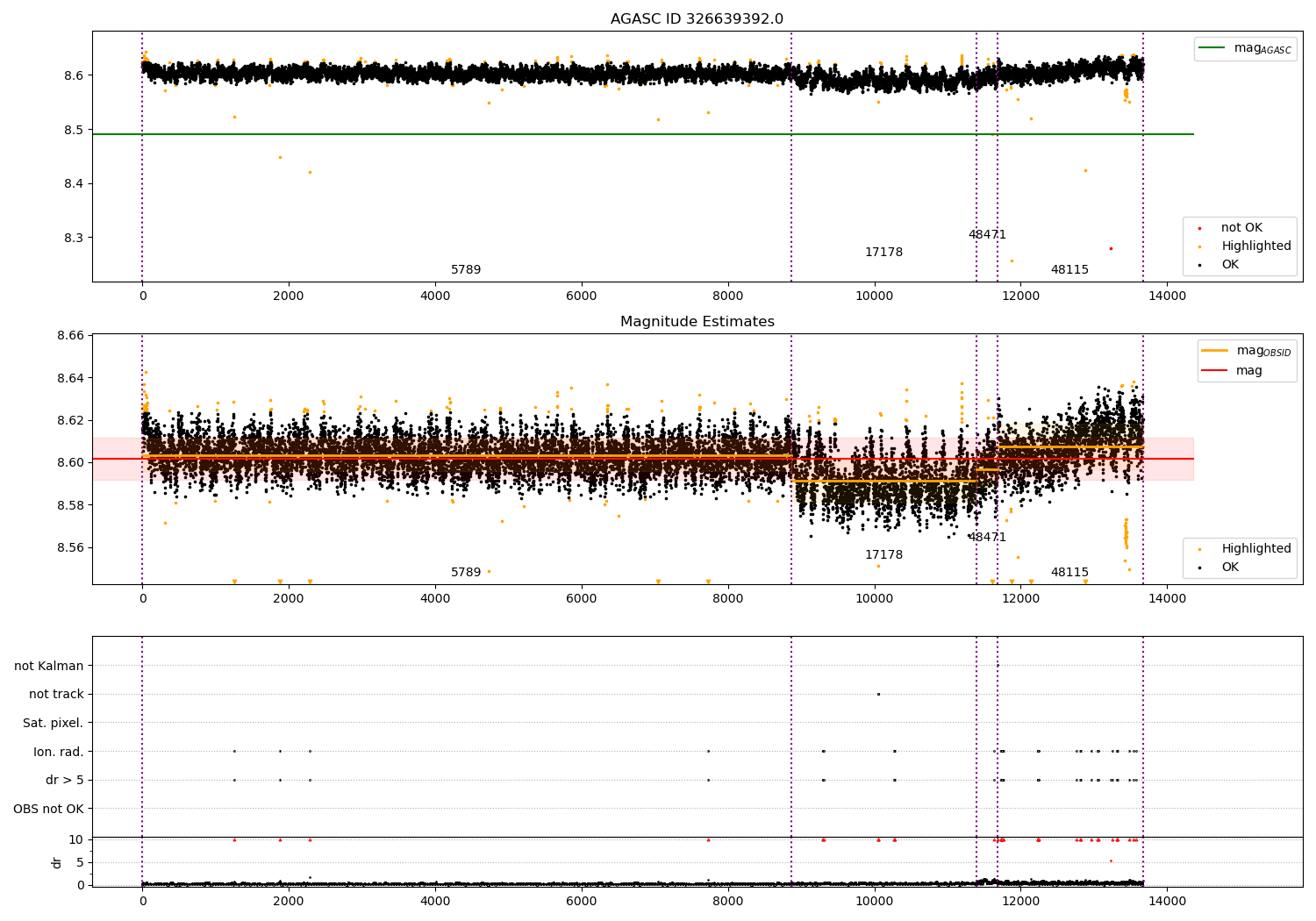Click OBSID label 17178 in Magnitude Estimates plot

click(x=883, y=555)
